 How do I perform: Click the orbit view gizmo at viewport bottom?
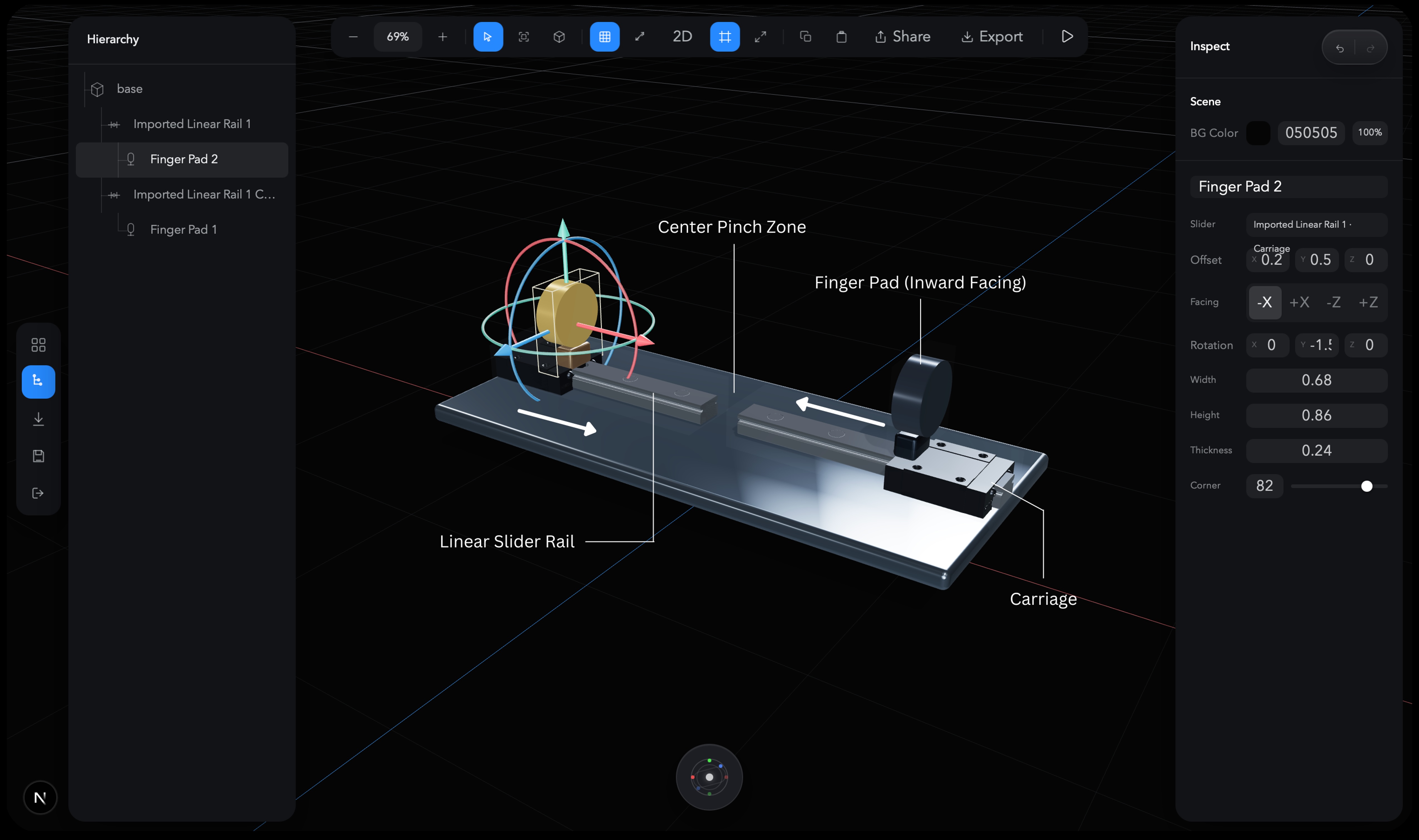709,777
